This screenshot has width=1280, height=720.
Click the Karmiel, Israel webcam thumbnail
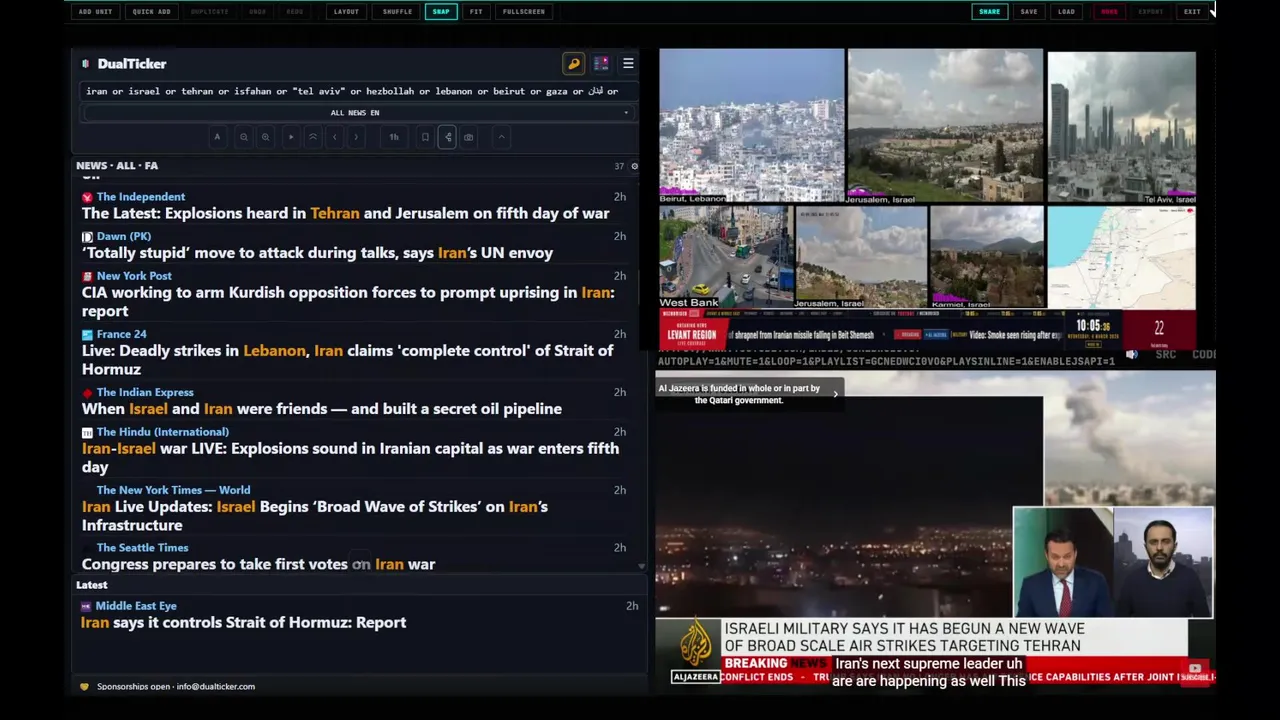[x=986, y=257]
